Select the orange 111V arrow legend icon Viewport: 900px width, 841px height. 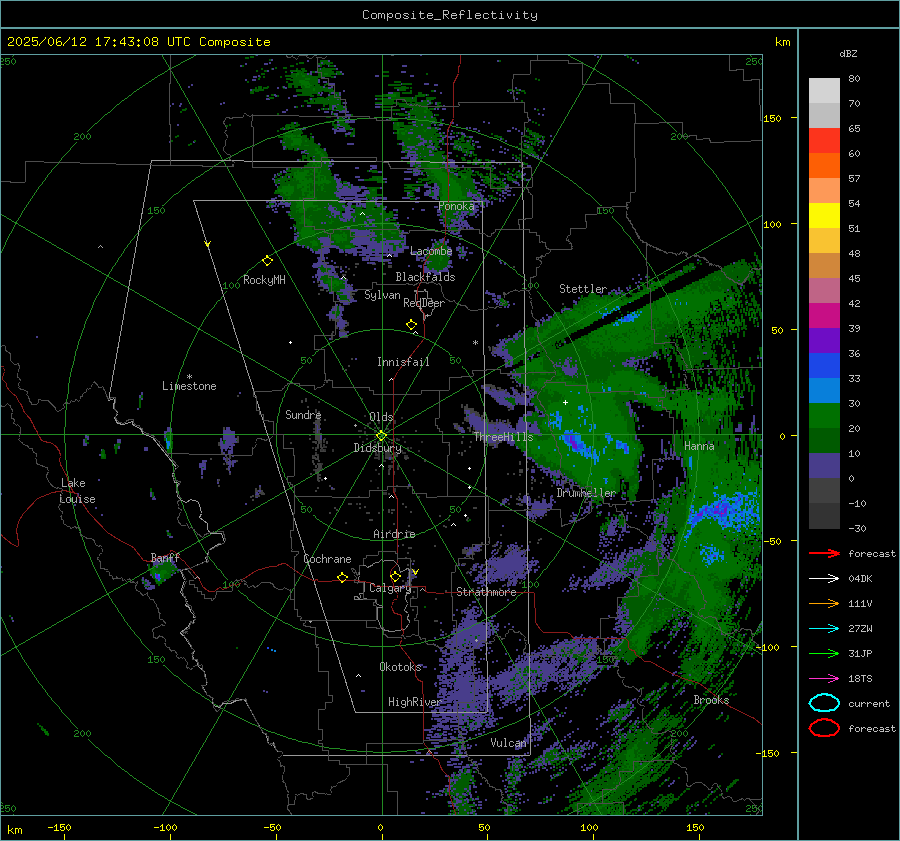click(x=824, y=603)
